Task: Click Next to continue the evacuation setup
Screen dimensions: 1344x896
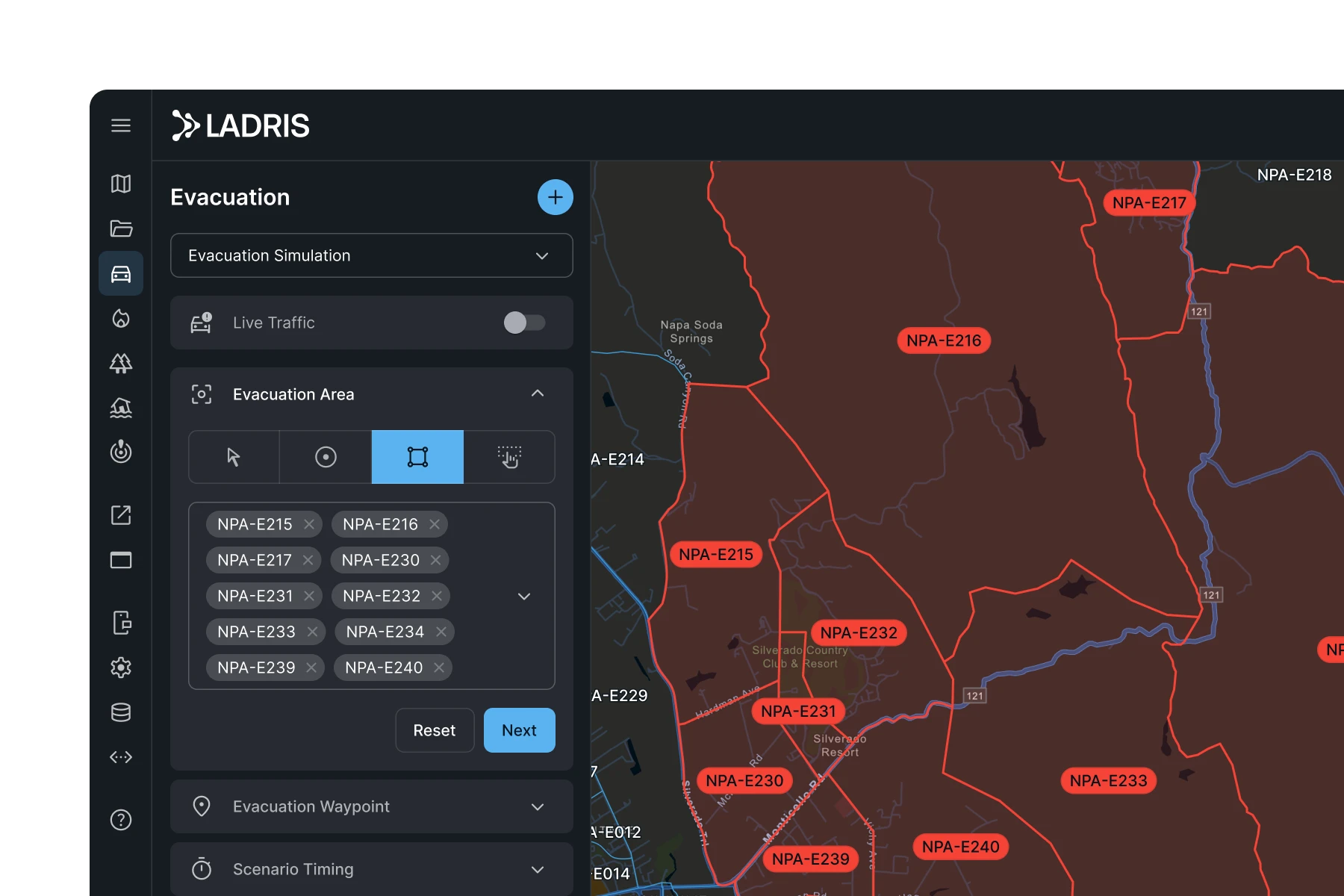Action: (519, 730)
